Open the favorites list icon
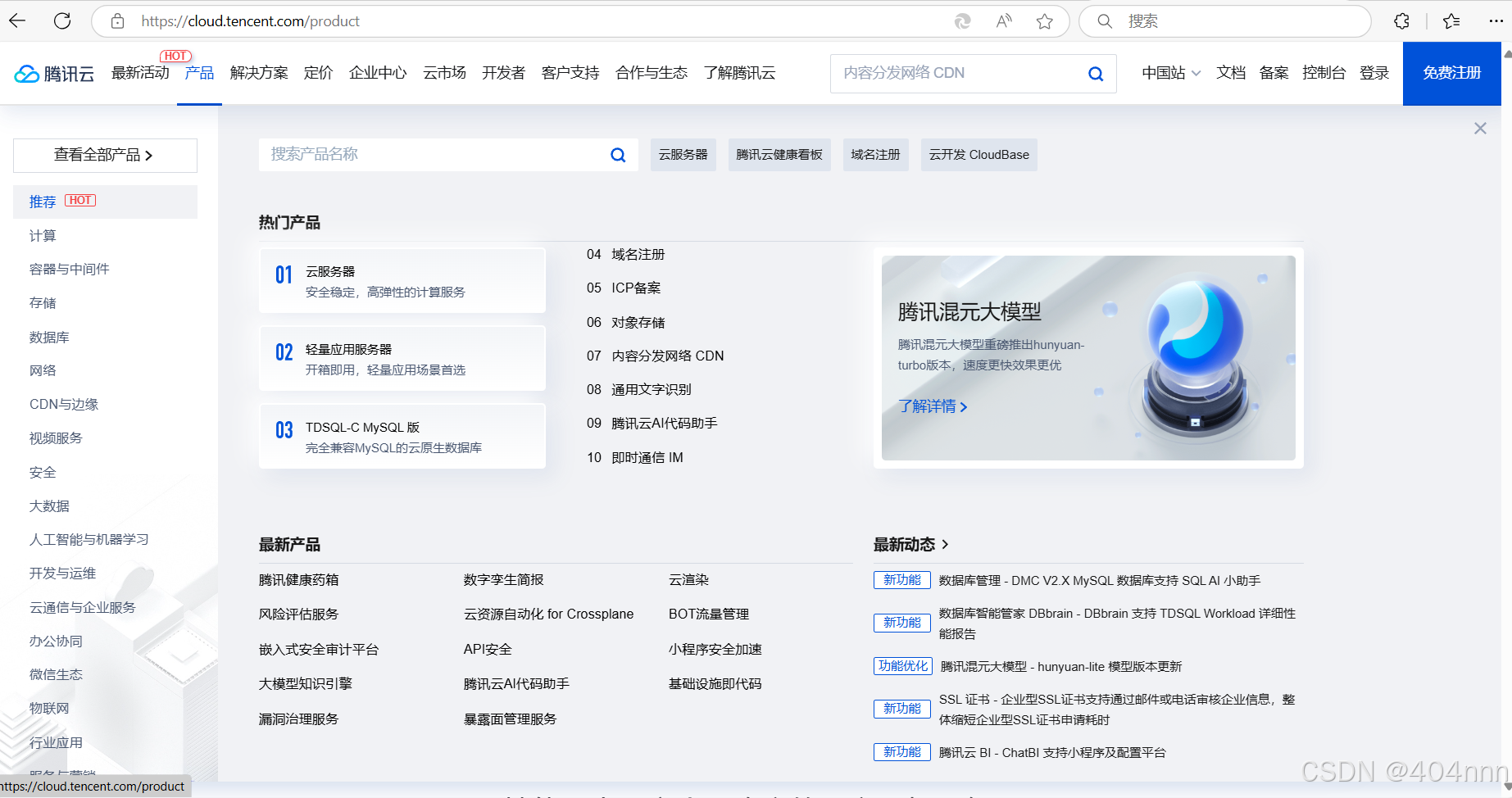This screenshot has width=1512, height=798. tap(1451, 21)
